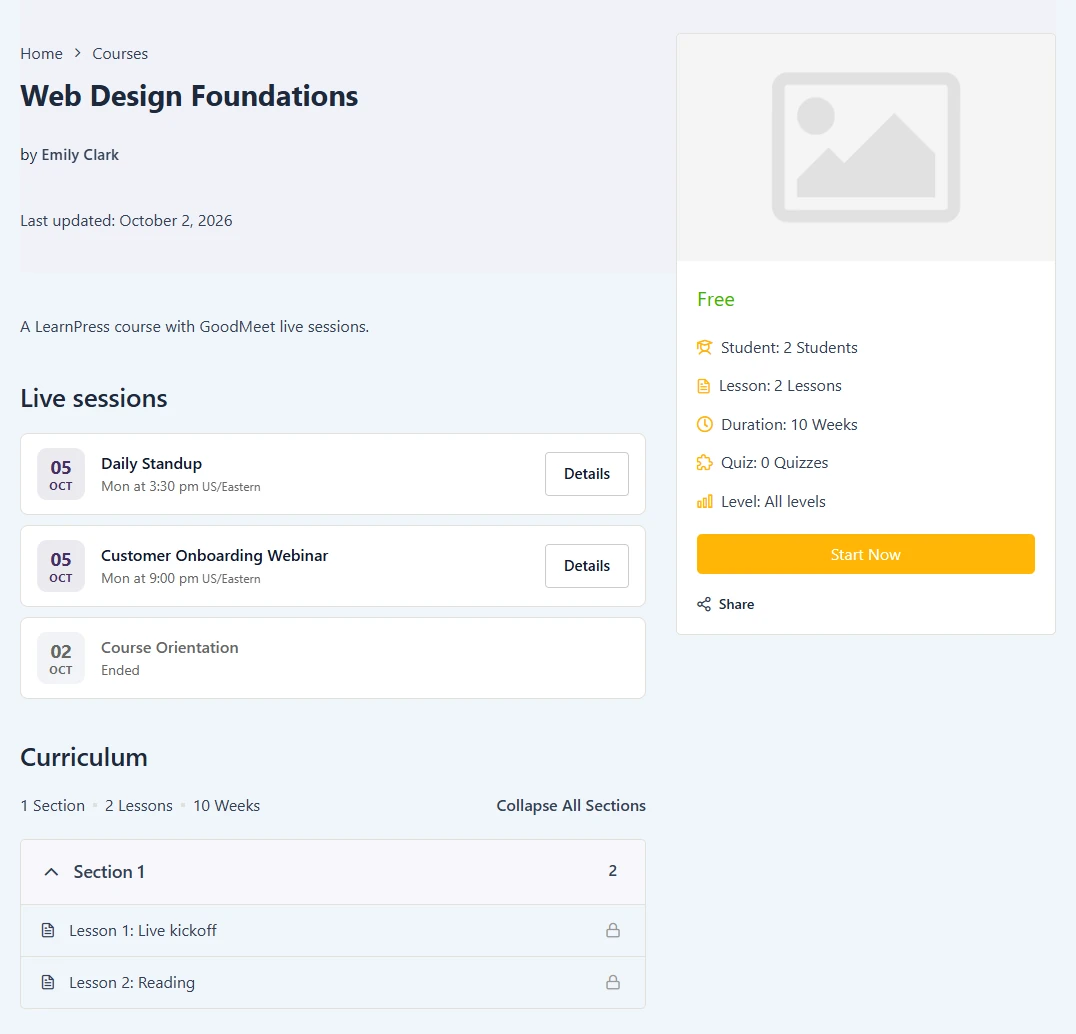Screen dimensions: 1076x1034
Task: Click the lock icon for Lesson 1
Action: click(613, 930)
